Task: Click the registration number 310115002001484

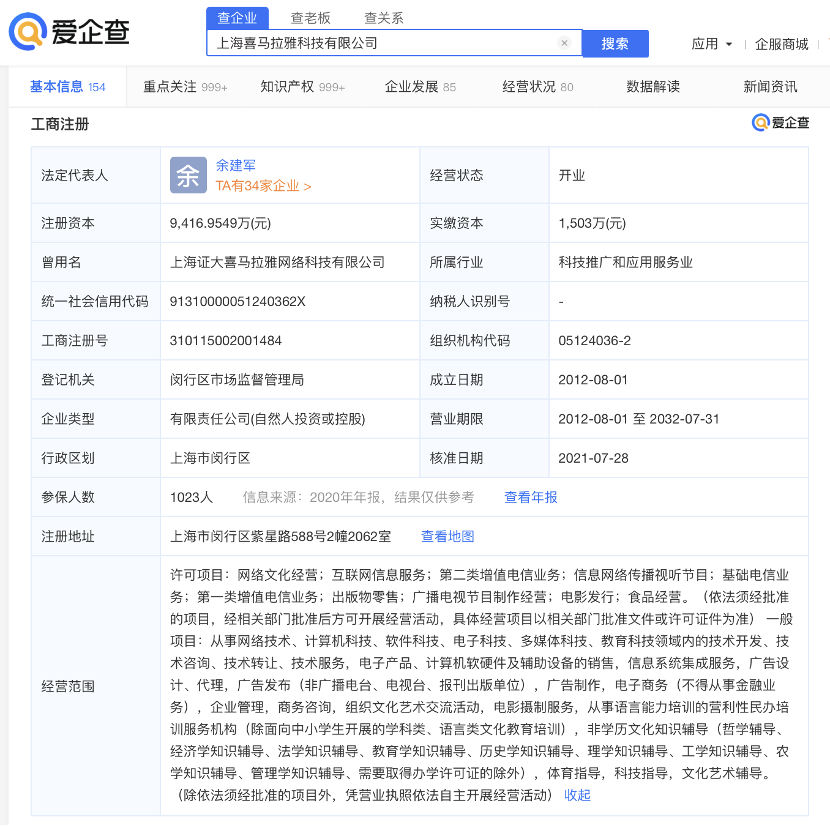Action: pyautogui.click(x=225, y=340)
